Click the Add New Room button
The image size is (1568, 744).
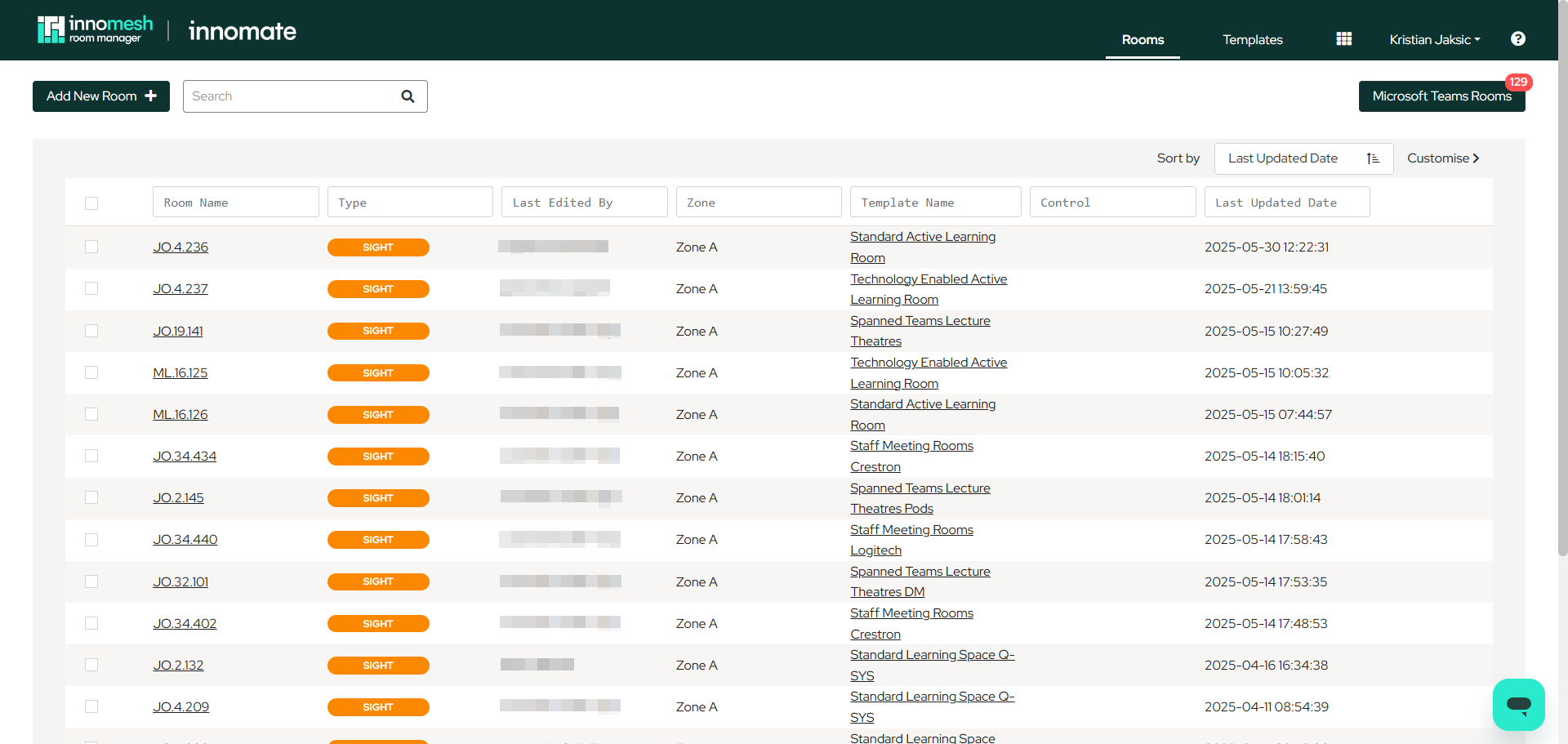point(101,96)
